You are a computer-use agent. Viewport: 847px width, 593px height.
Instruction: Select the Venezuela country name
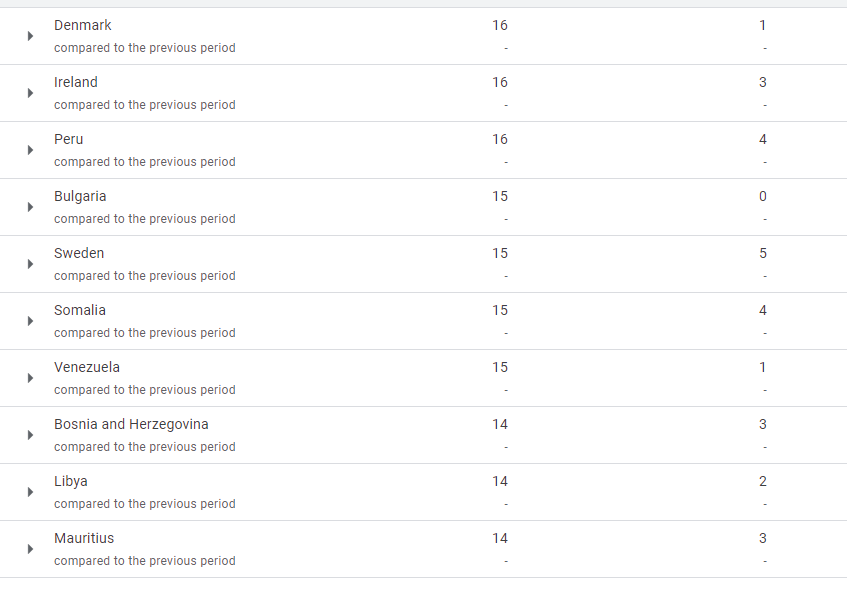[x=87, y=367]
